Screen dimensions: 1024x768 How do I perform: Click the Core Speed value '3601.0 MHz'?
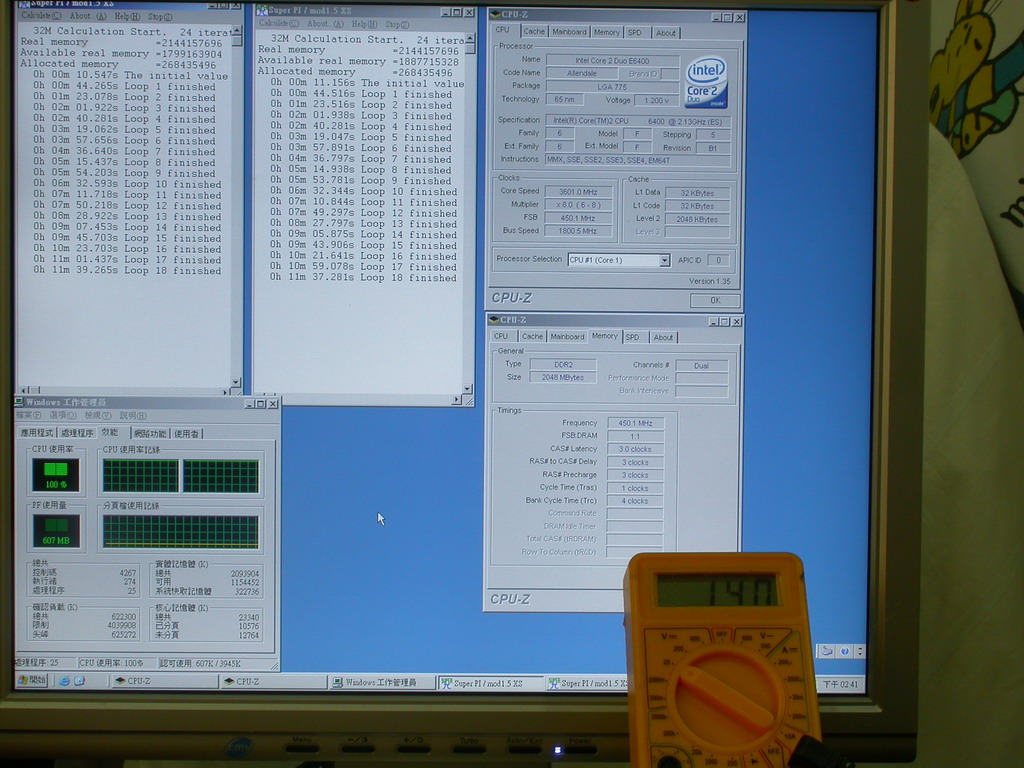click(x=579, y=191)
